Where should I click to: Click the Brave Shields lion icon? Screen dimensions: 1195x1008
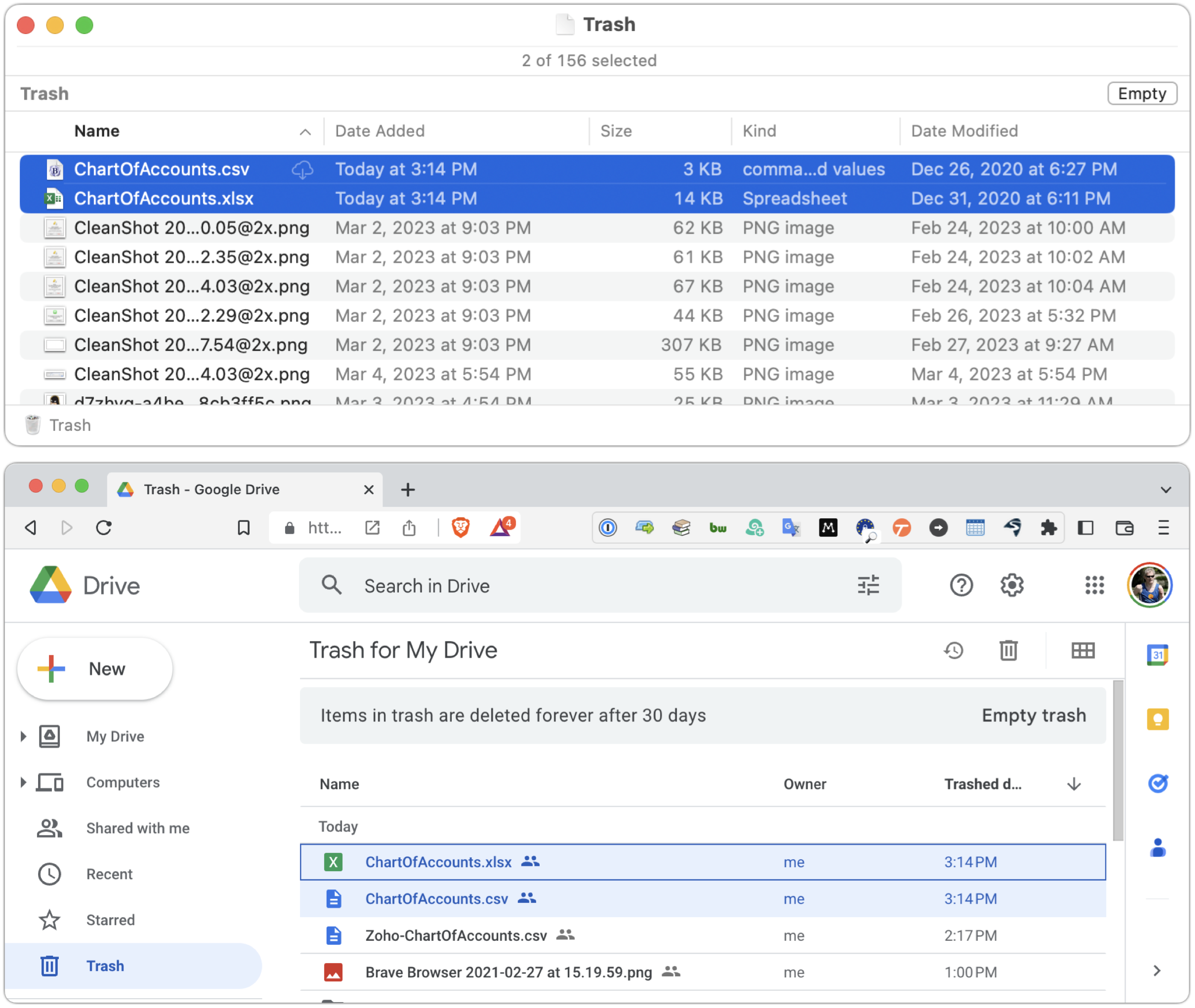tap(461, 527)
